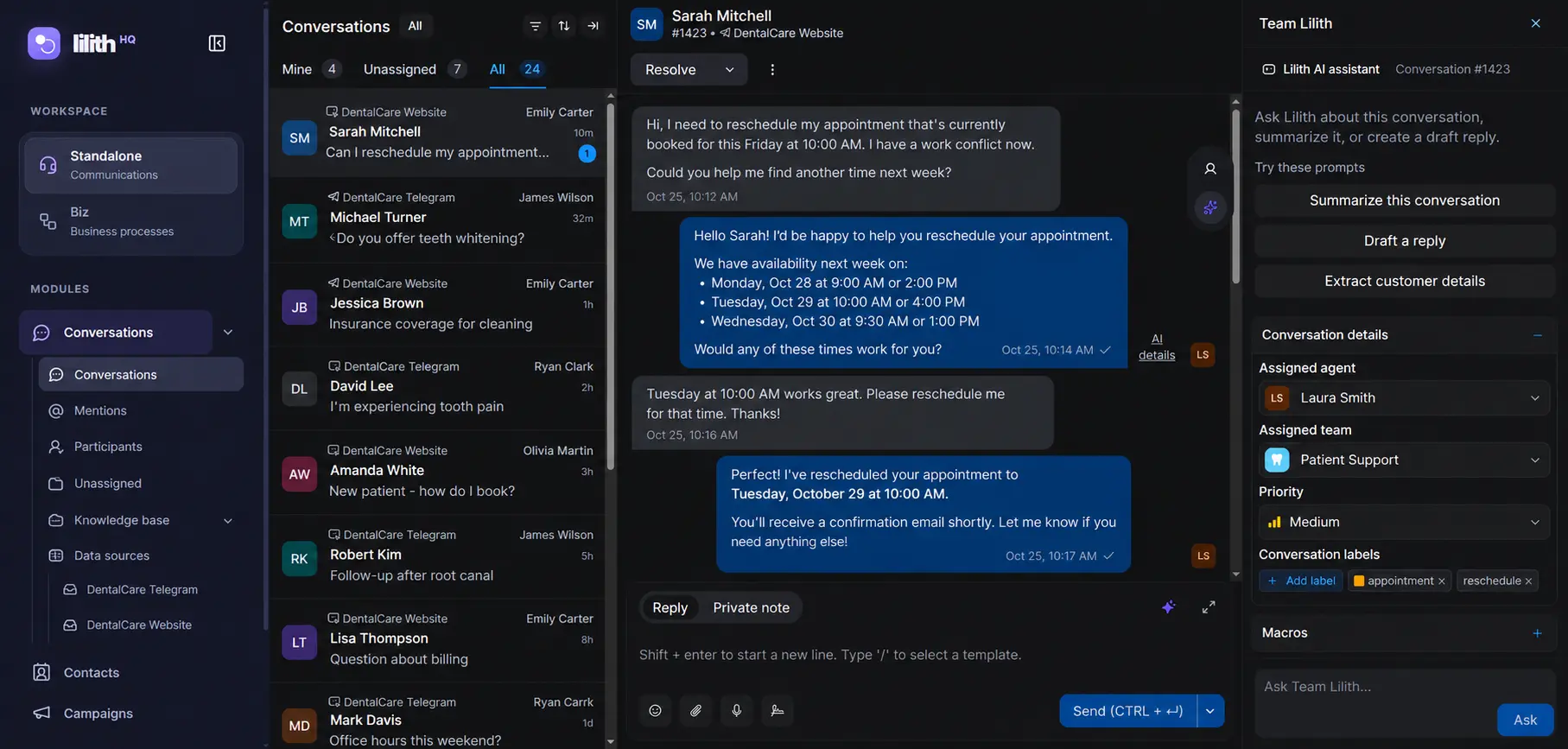Switch to the Reply tab
The width and height of the screenshot is (1568, 749).
(670, 607)
